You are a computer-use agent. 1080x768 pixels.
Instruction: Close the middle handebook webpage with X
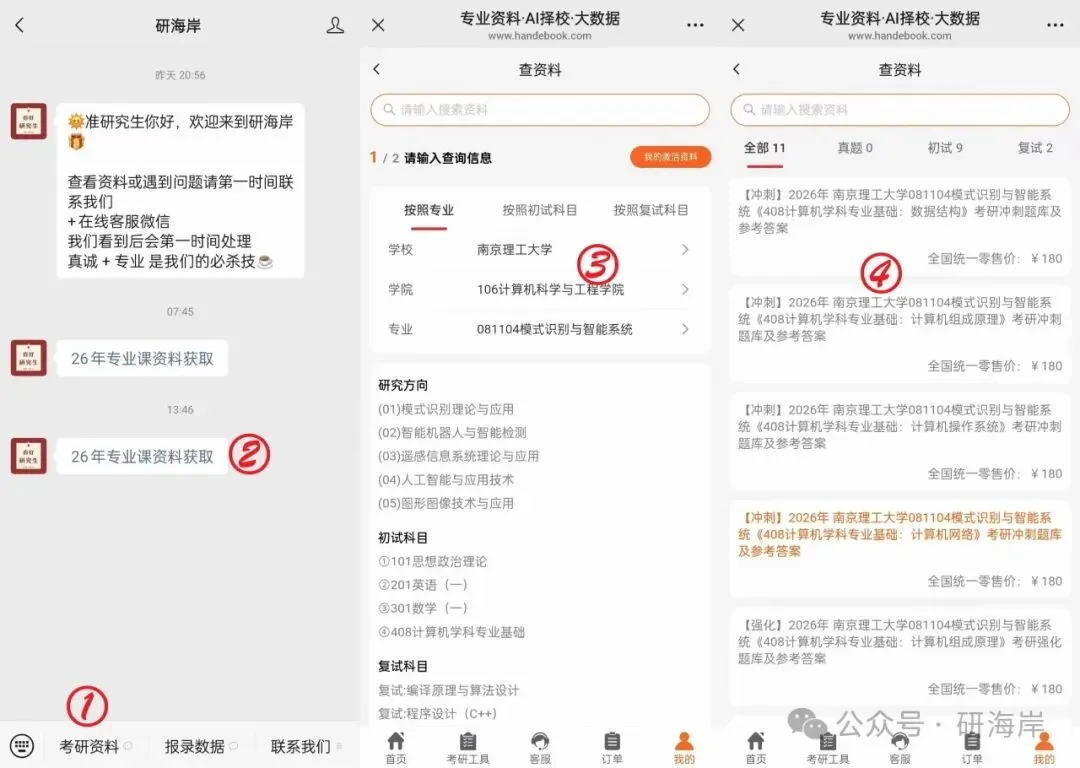378,25
